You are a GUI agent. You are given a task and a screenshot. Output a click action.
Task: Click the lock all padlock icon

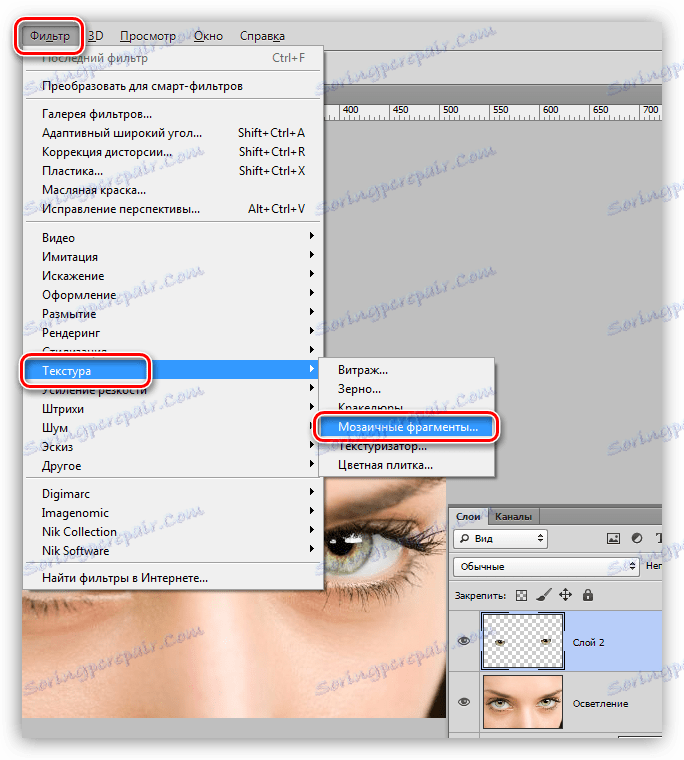coord(588,595)
